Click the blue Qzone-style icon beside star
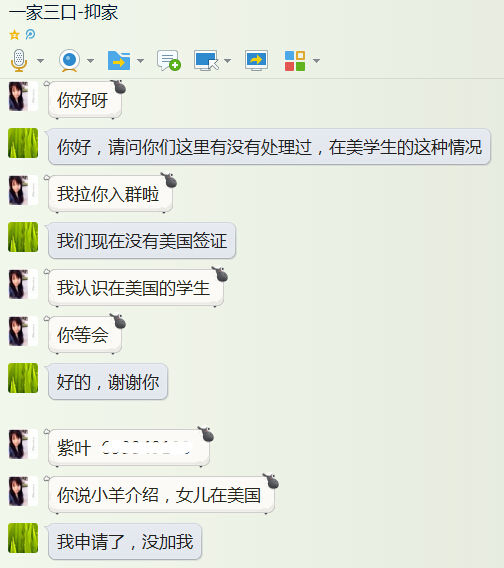 [x=30, y=34]
